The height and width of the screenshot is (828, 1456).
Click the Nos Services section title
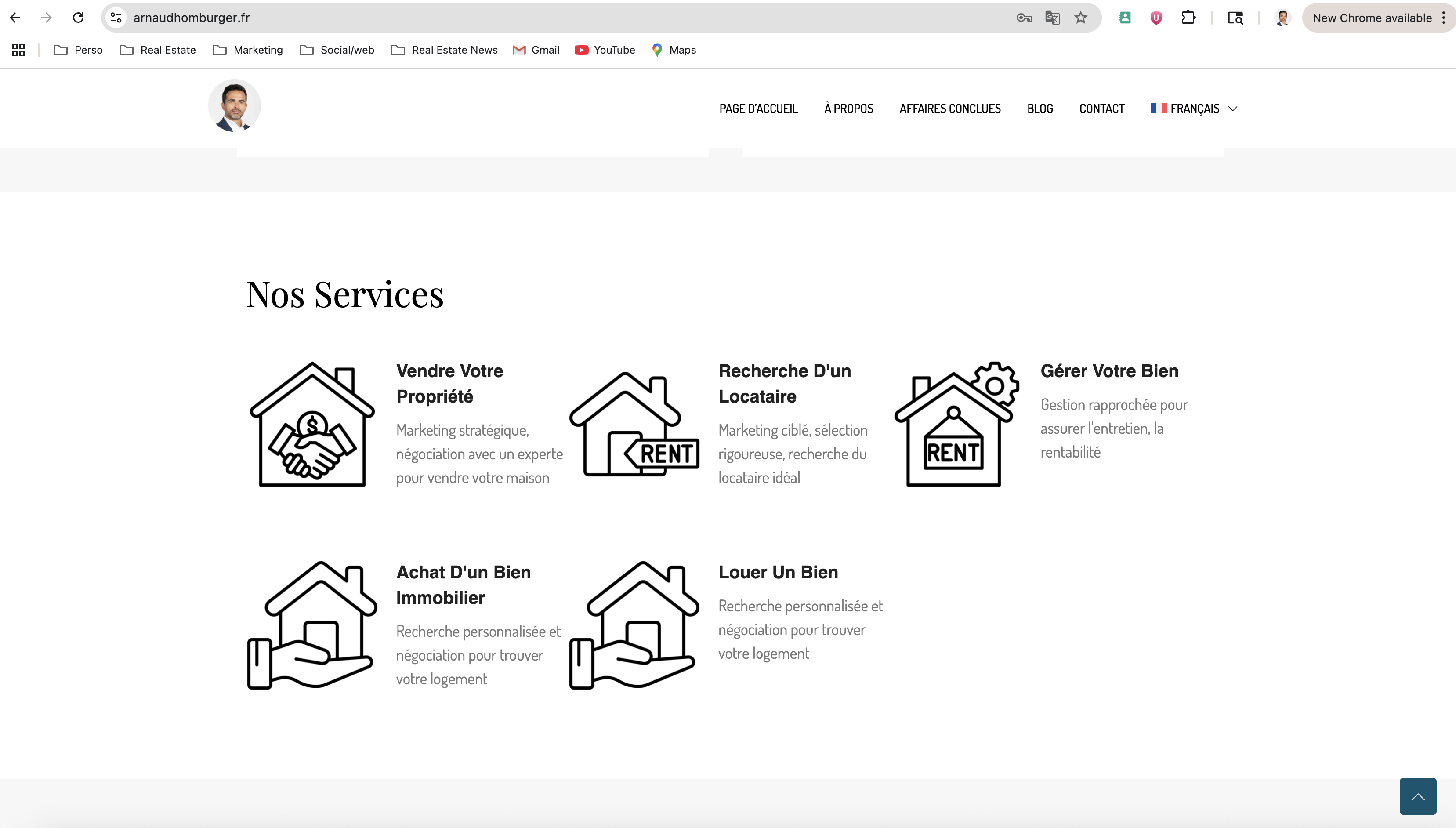click(x=345, y=294)
